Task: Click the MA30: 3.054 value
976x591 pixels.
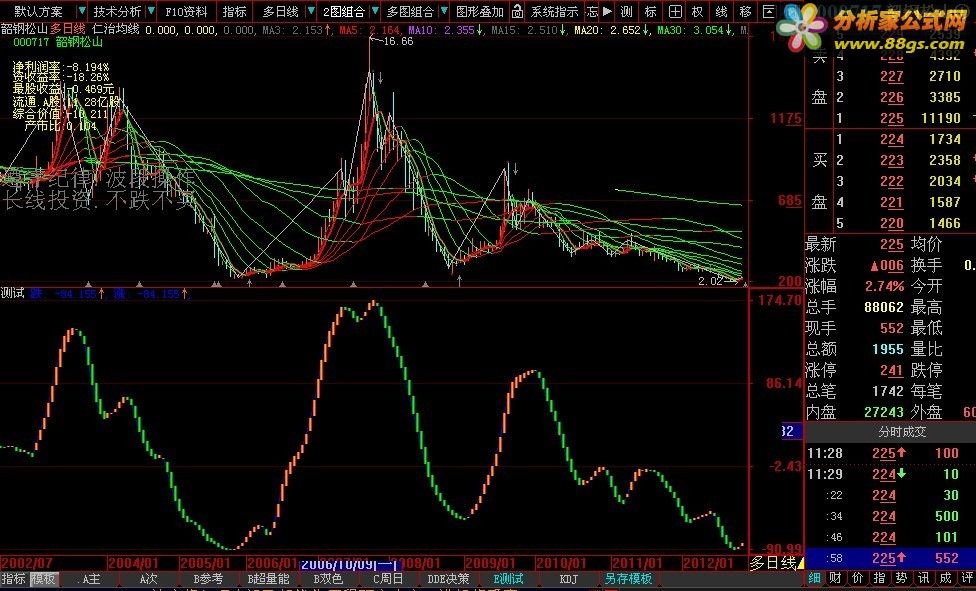Action: click(693, 29)
